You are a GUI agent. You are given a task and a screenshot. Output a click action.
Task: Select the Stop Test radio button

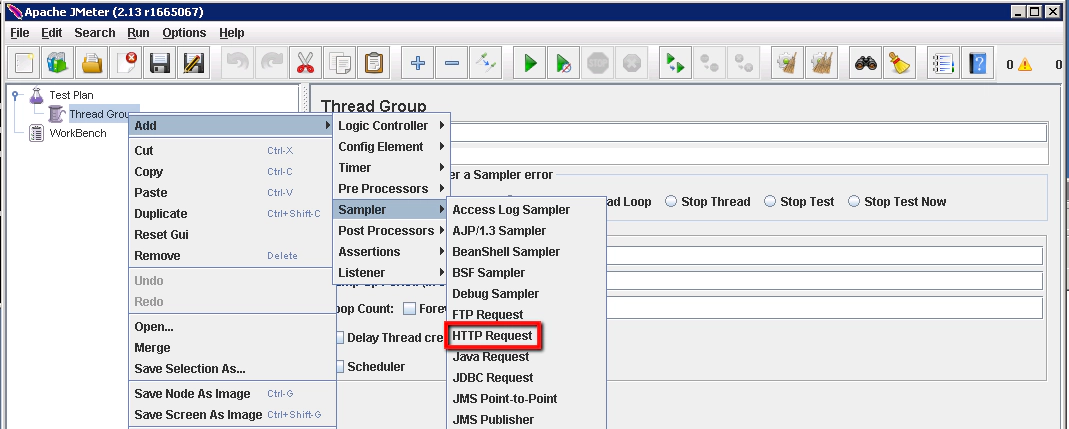pyautogui.click(x=770, y=201)
